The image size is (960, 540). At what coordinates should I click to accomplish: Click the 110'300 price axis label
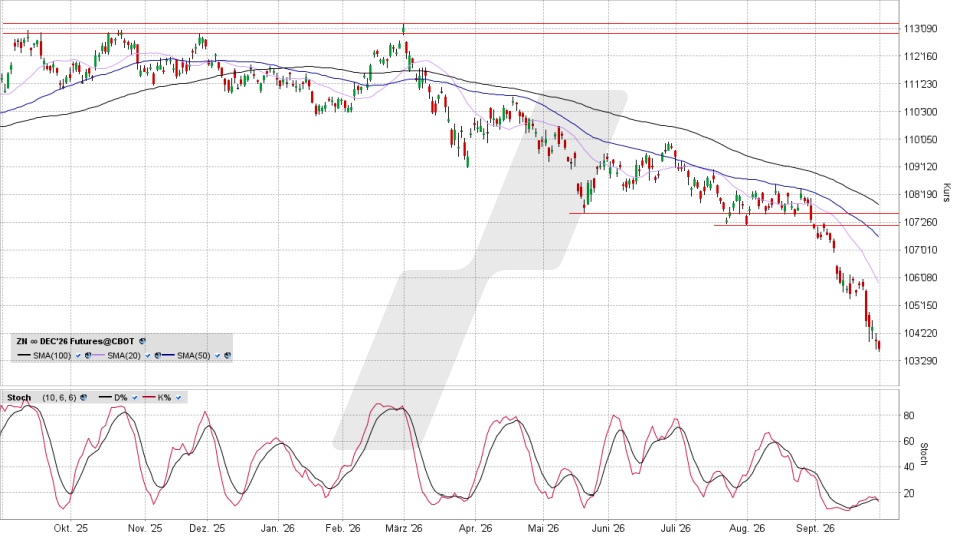coord(920,112)
